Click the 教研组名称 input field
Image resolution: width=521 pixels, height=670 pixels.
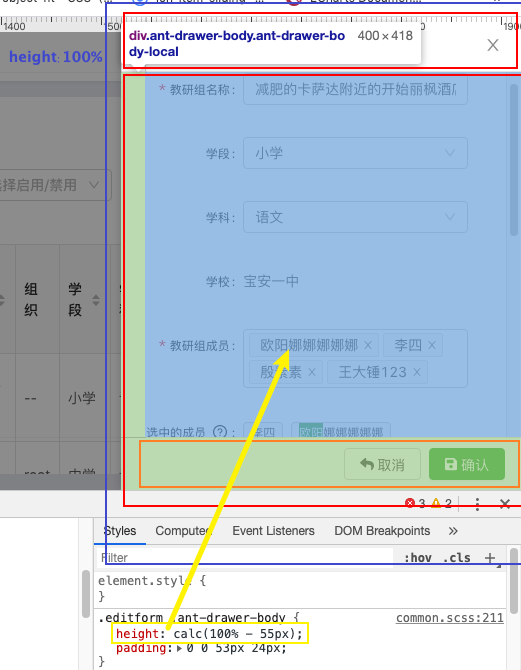[355, 89]
